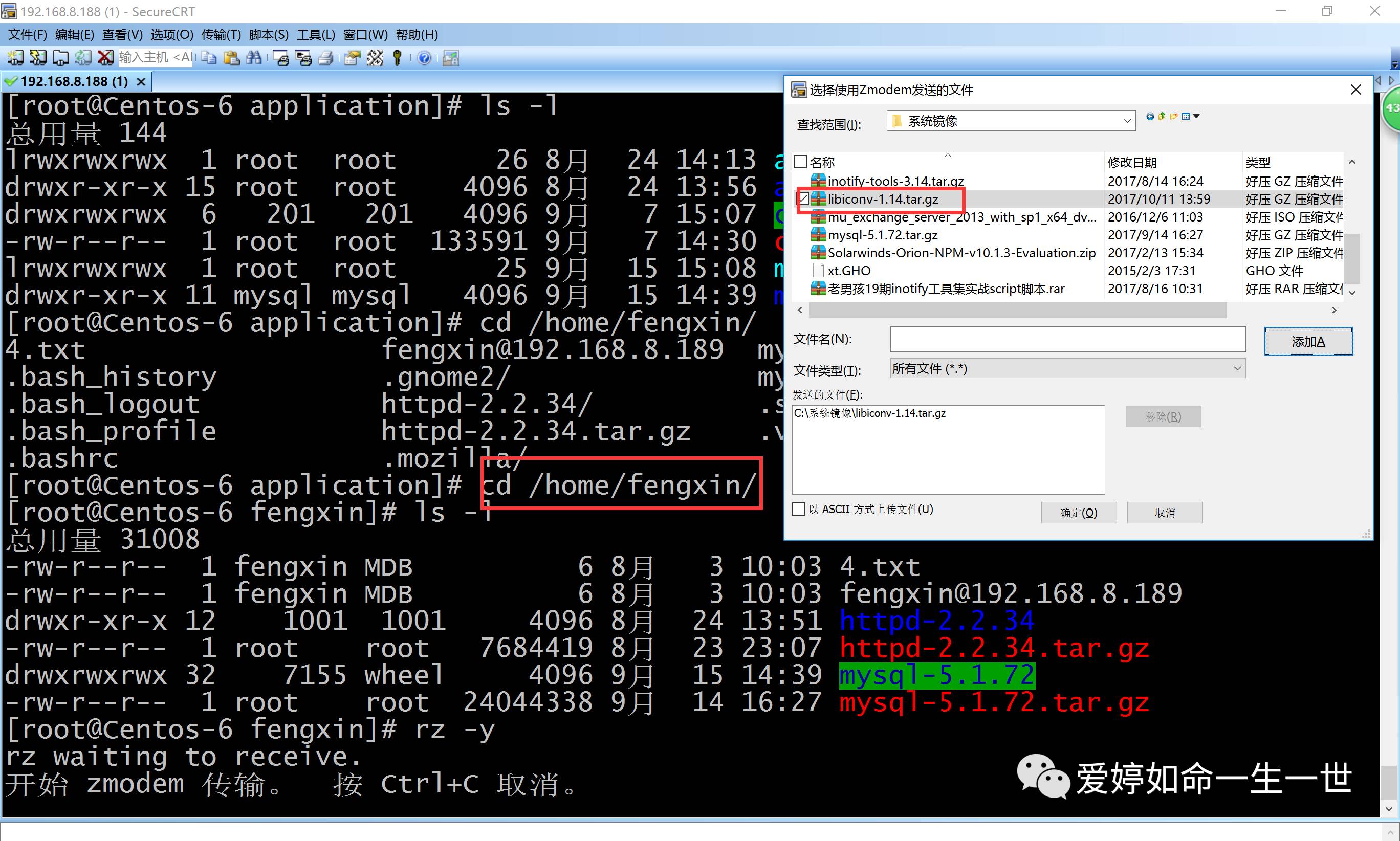
Task: Go up one folder in file dialog
Action: pyautogui.click(x=1162, y=116)
